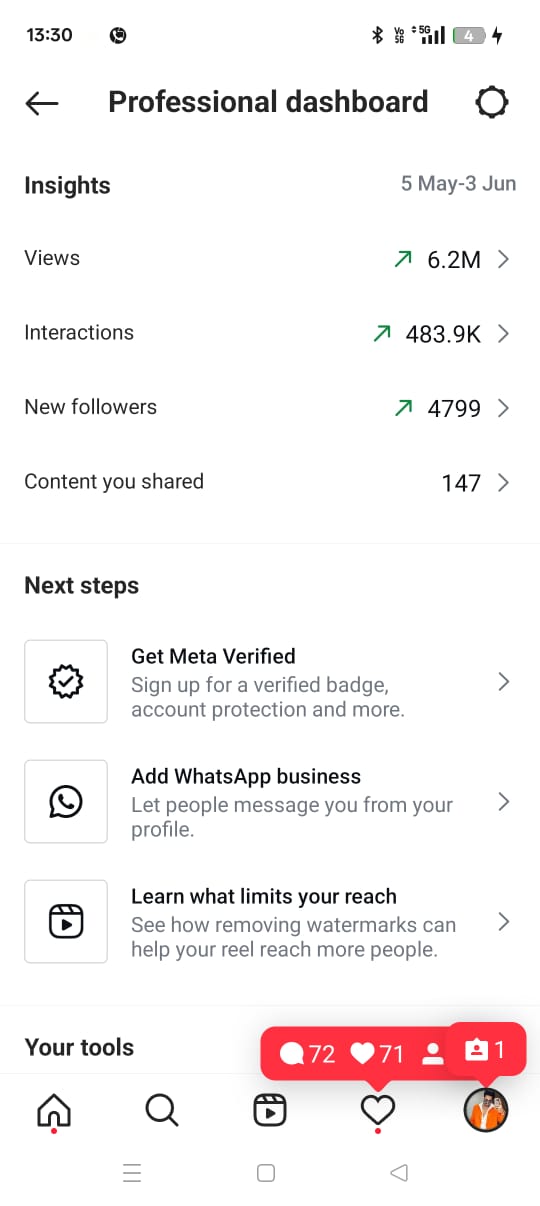Tap the Meta Verified badge icon

tap(66, 682)
